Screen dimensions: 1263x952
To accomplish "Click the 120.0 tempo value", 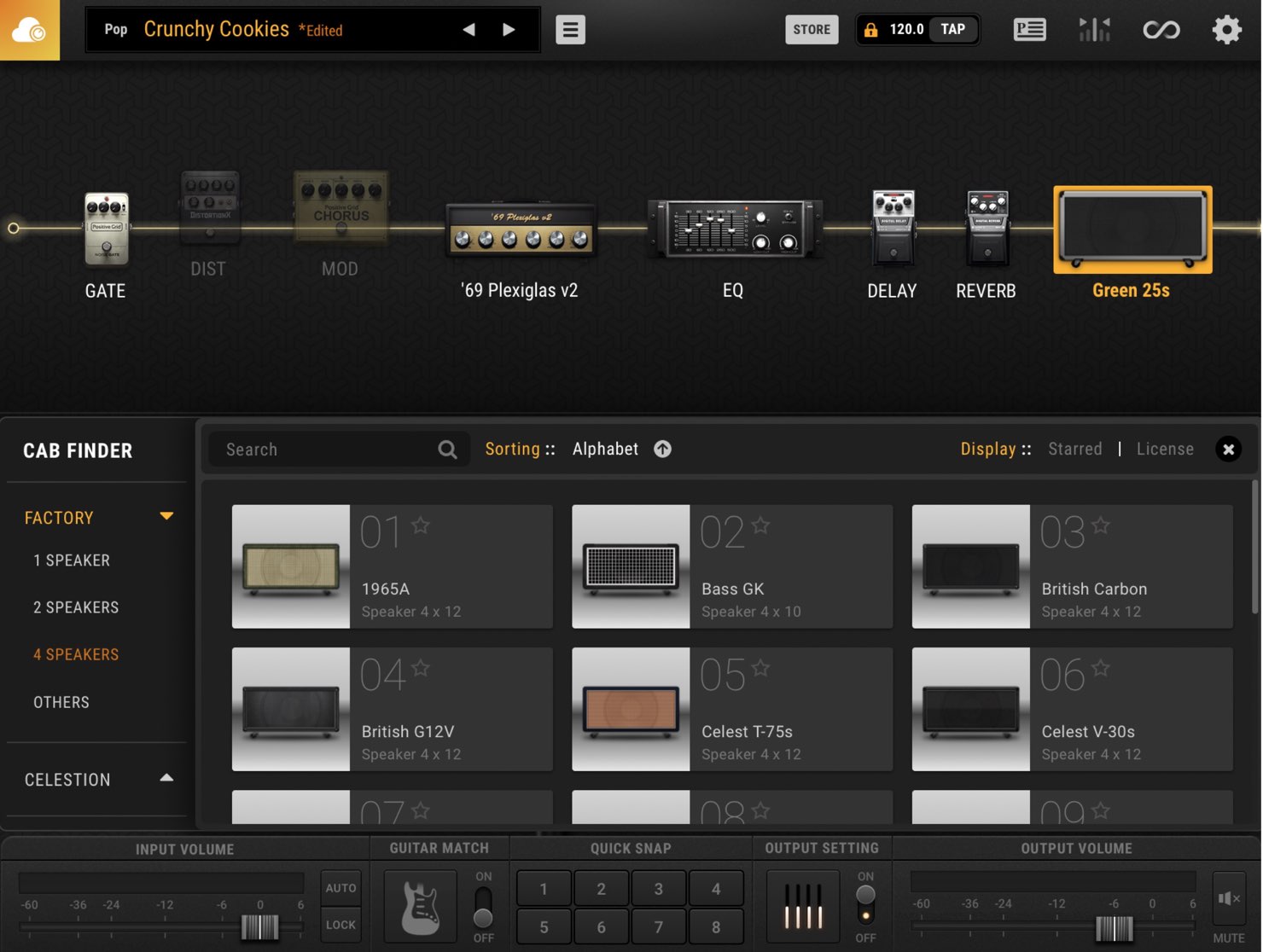I will coord(906,30).
